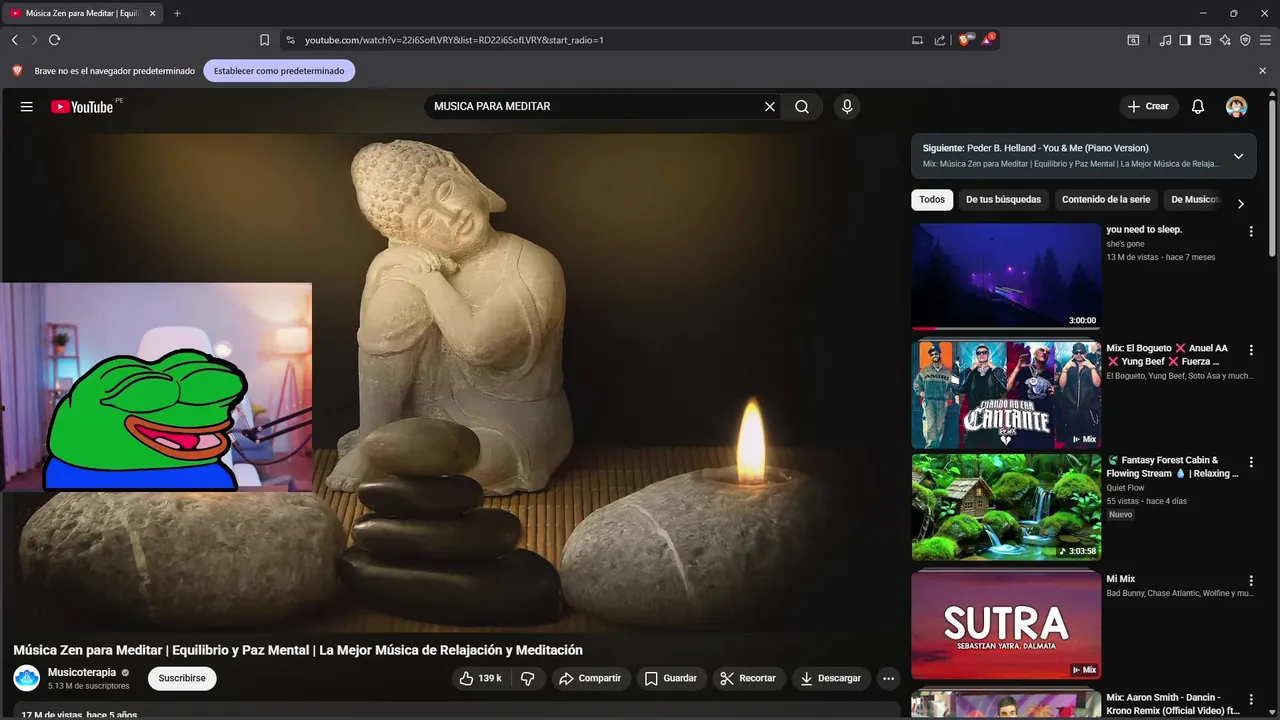The height and width of the screenshot is (720, 1280).
Task: Bookmark this page icon in address bar
Action: click(264, 40)
